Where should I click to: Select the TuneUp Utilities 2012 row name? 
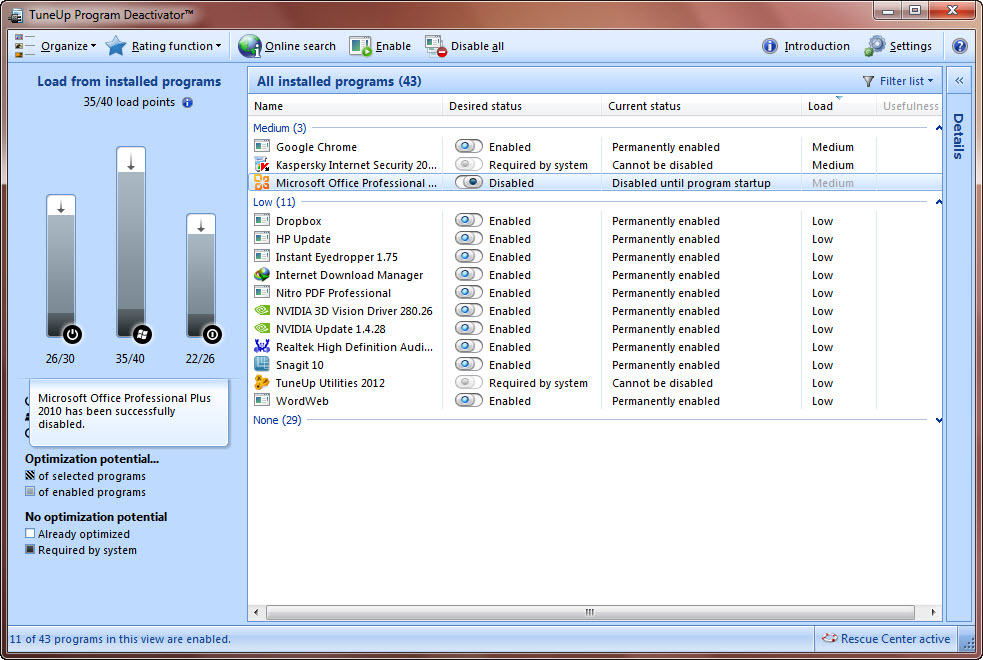(330, 383)
